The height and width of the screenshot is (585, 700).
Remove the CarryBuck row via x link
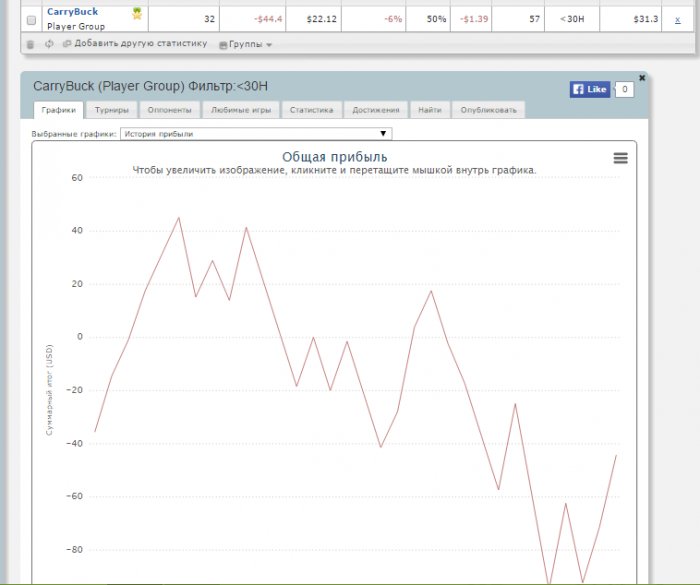(x=678, y=19)
